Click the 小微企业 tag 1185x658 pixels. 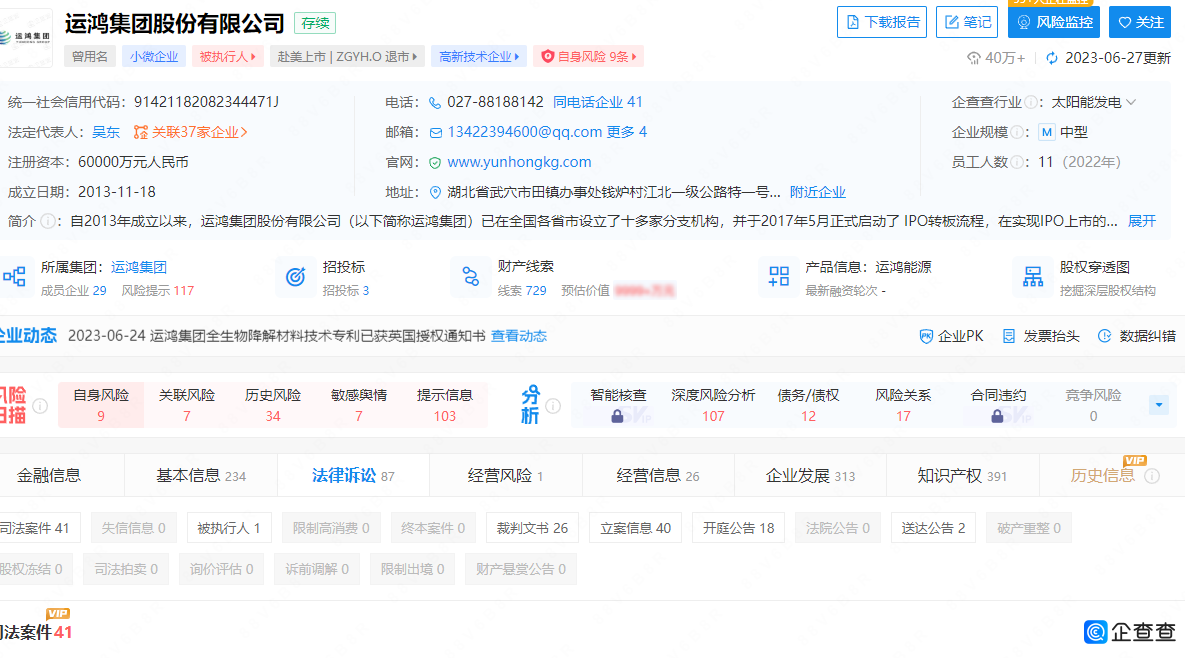pos(153,57)
